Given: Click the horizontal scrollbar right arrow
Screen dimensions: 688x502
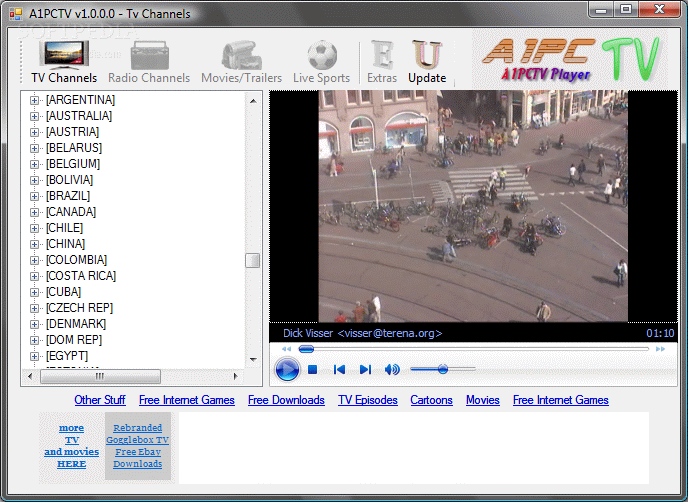Looking at the screenshot, I should point(236,376).
